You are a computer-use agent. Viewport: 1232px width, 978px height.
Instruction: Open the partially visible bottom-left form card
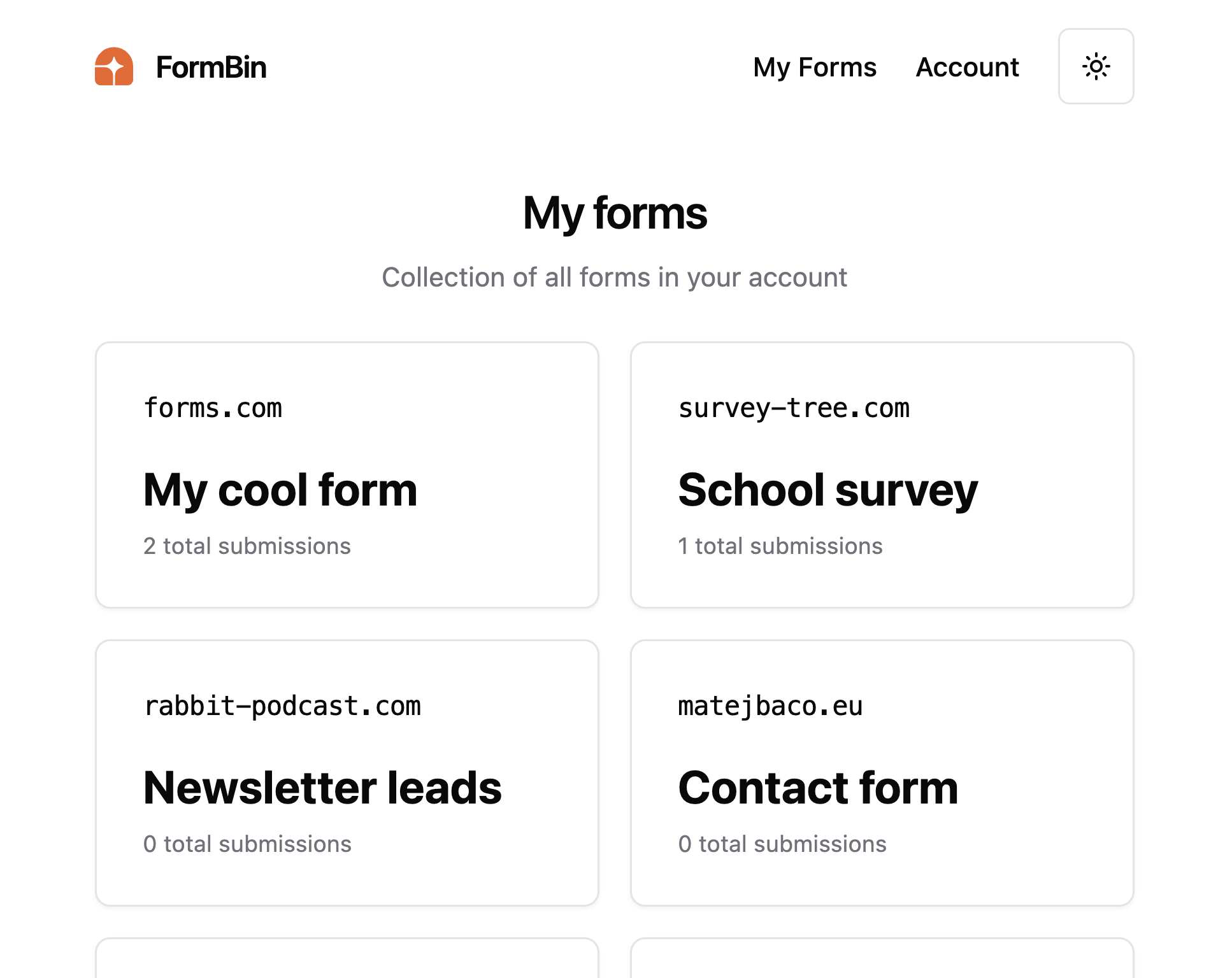coord(347,958)
